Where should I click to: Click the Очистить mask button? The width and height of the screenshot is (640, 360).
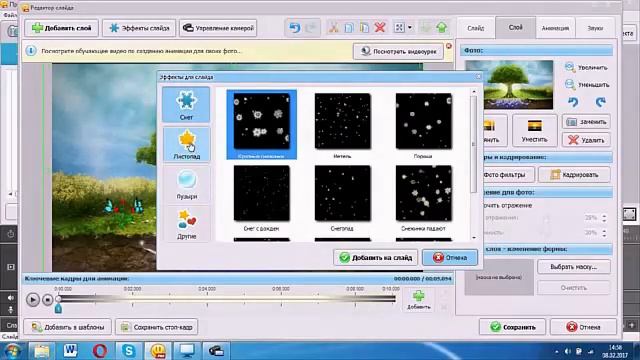574,288
